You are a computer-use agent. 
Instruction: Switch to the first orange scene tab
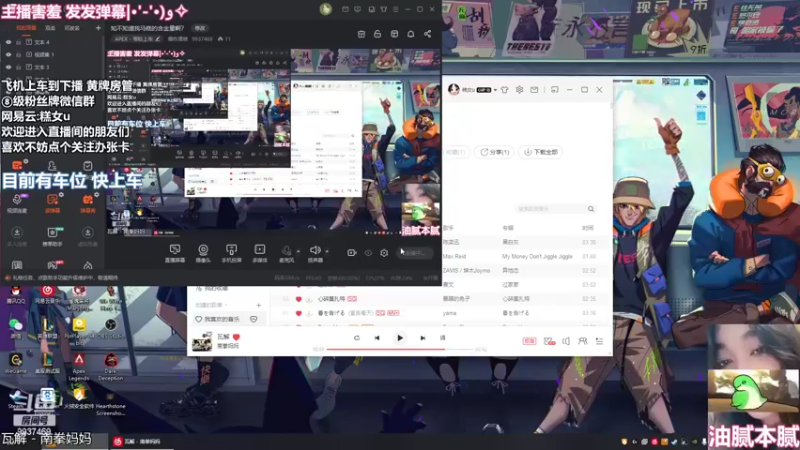pos(26,28)
